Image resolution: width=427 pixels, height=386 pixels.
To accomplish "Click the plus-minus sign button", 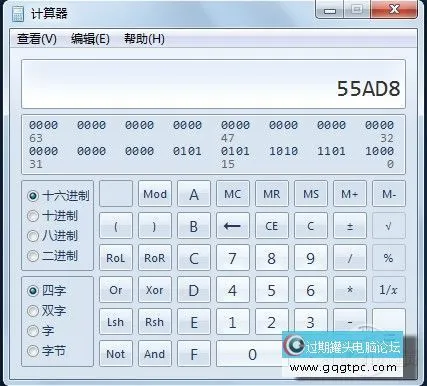I will click(x=350, y=226).
